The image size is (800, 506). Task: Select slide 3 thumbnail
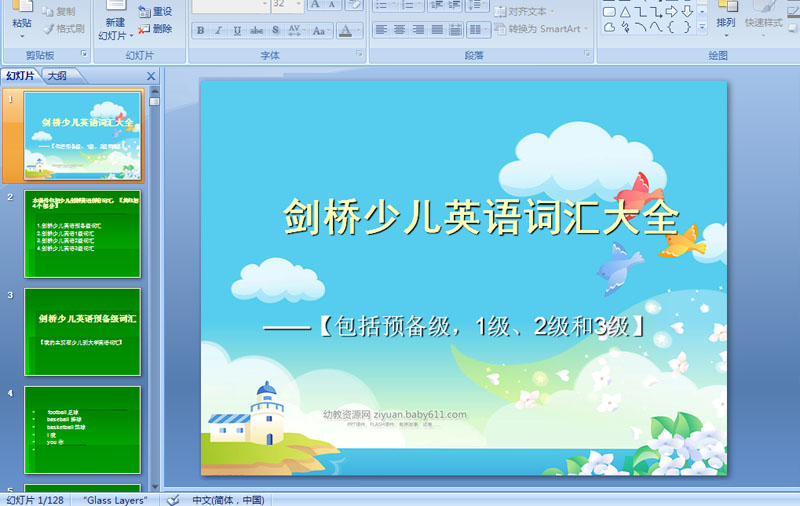(x=82, y=332)
